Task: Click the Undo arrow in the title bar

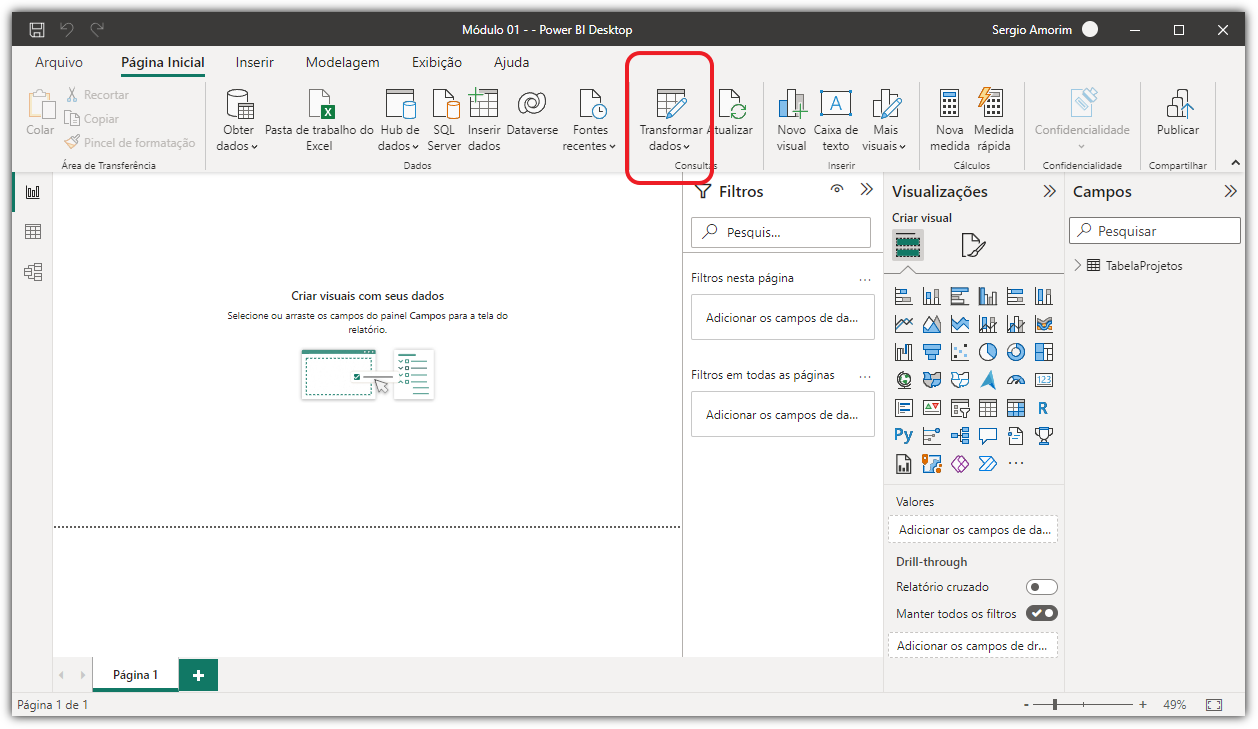Action: click(x=67, y=30)
